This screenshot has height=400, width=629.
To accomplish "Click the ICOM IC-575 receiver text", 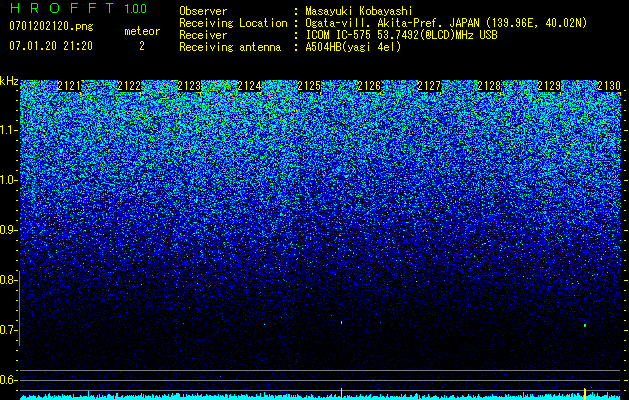I will pos(401,35).
